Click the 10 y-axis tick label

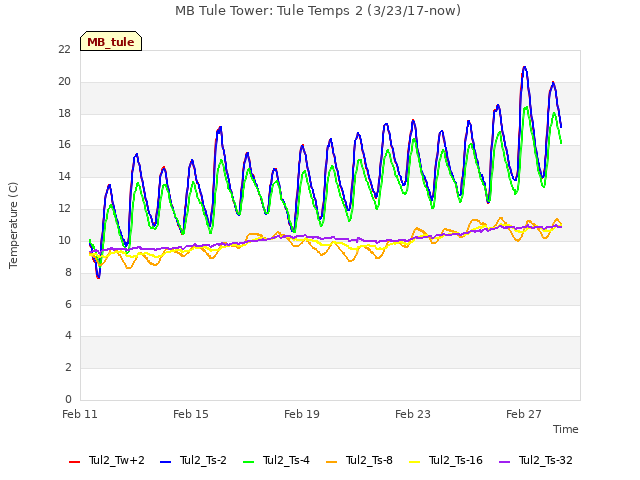tap(64, 240)
